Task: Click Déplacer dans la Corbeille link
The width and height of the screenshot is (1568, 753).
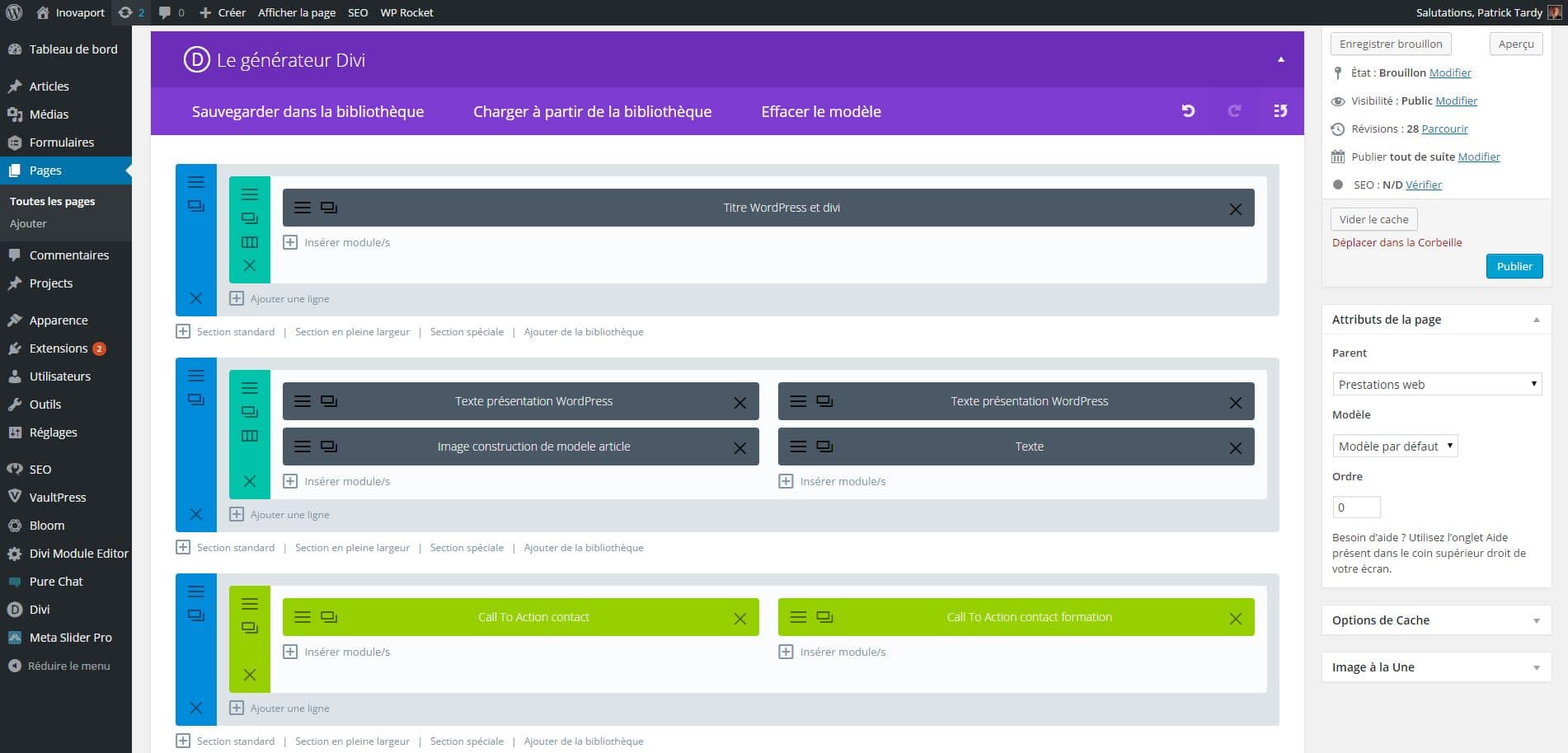Action: 1397,242
